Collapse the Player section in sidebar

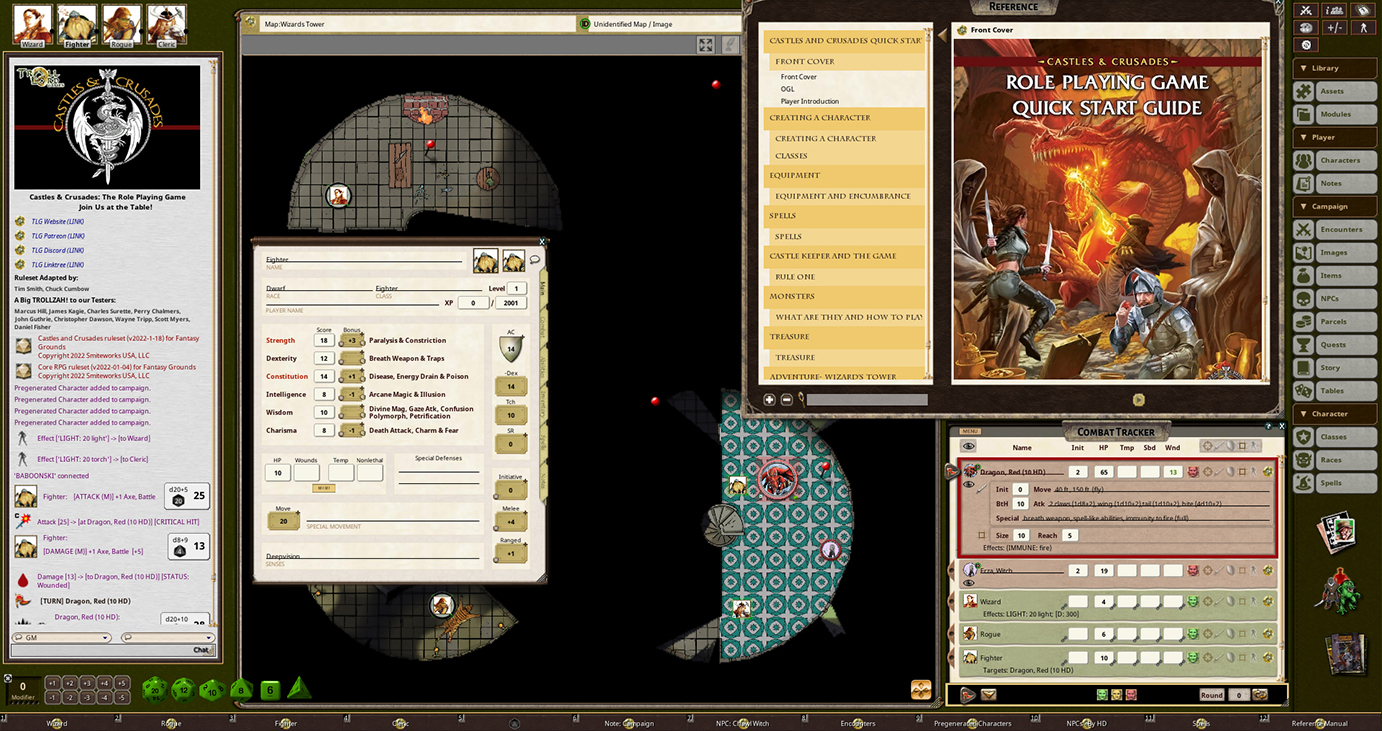pos(1335,137)
